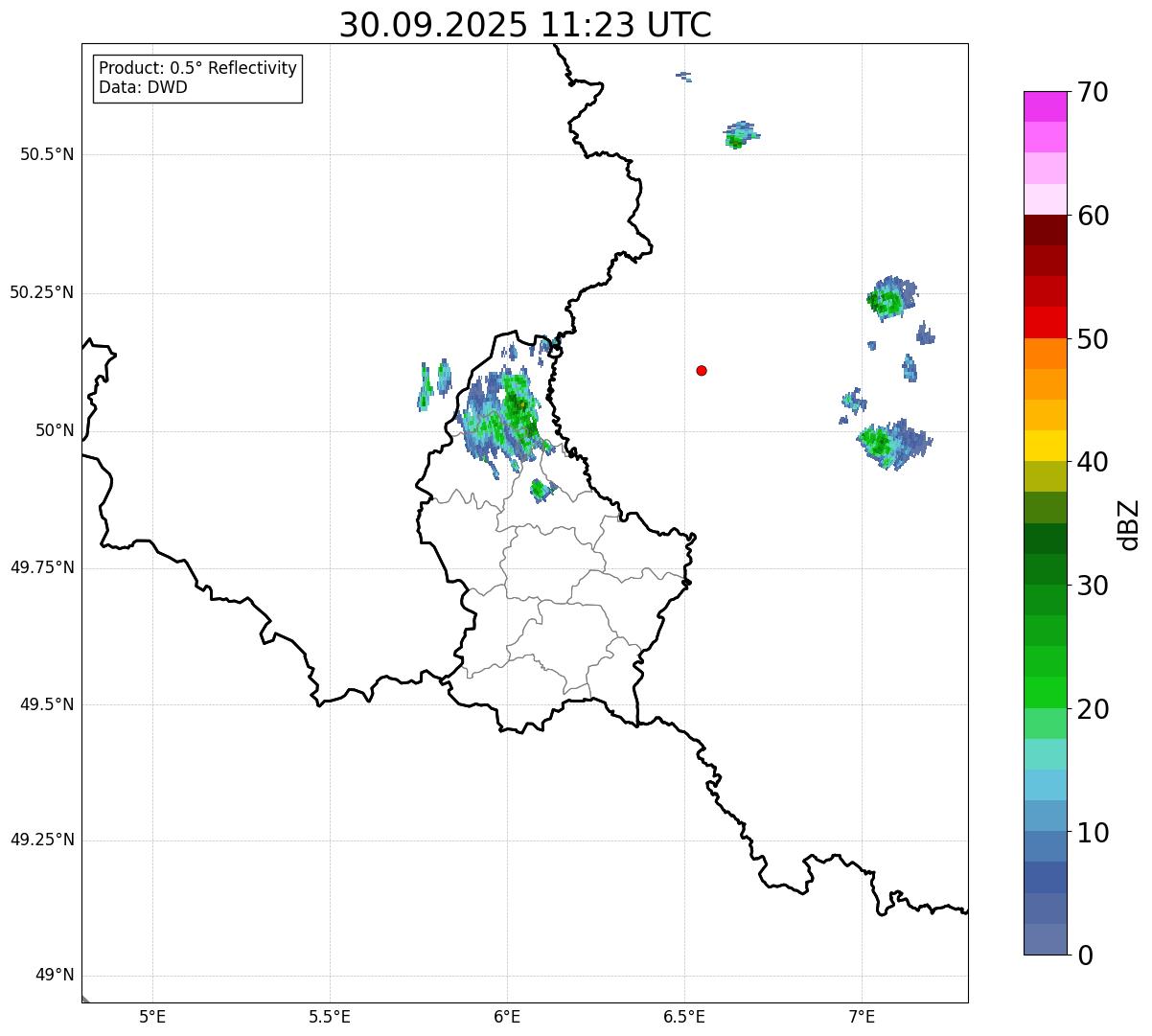1152x1036 pixels.
Task: Click the yellow colorbar swatch at 40
Action: click(x=1046, y=446)
